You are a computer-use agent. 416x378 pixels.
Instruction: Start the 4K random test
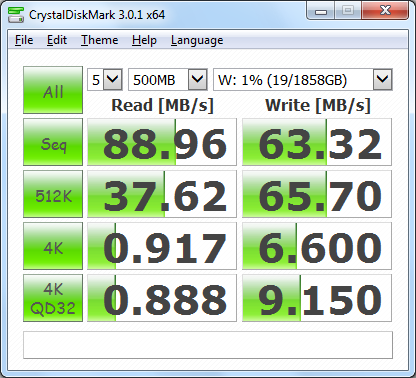pyautogui.click(x=53, y=246)
